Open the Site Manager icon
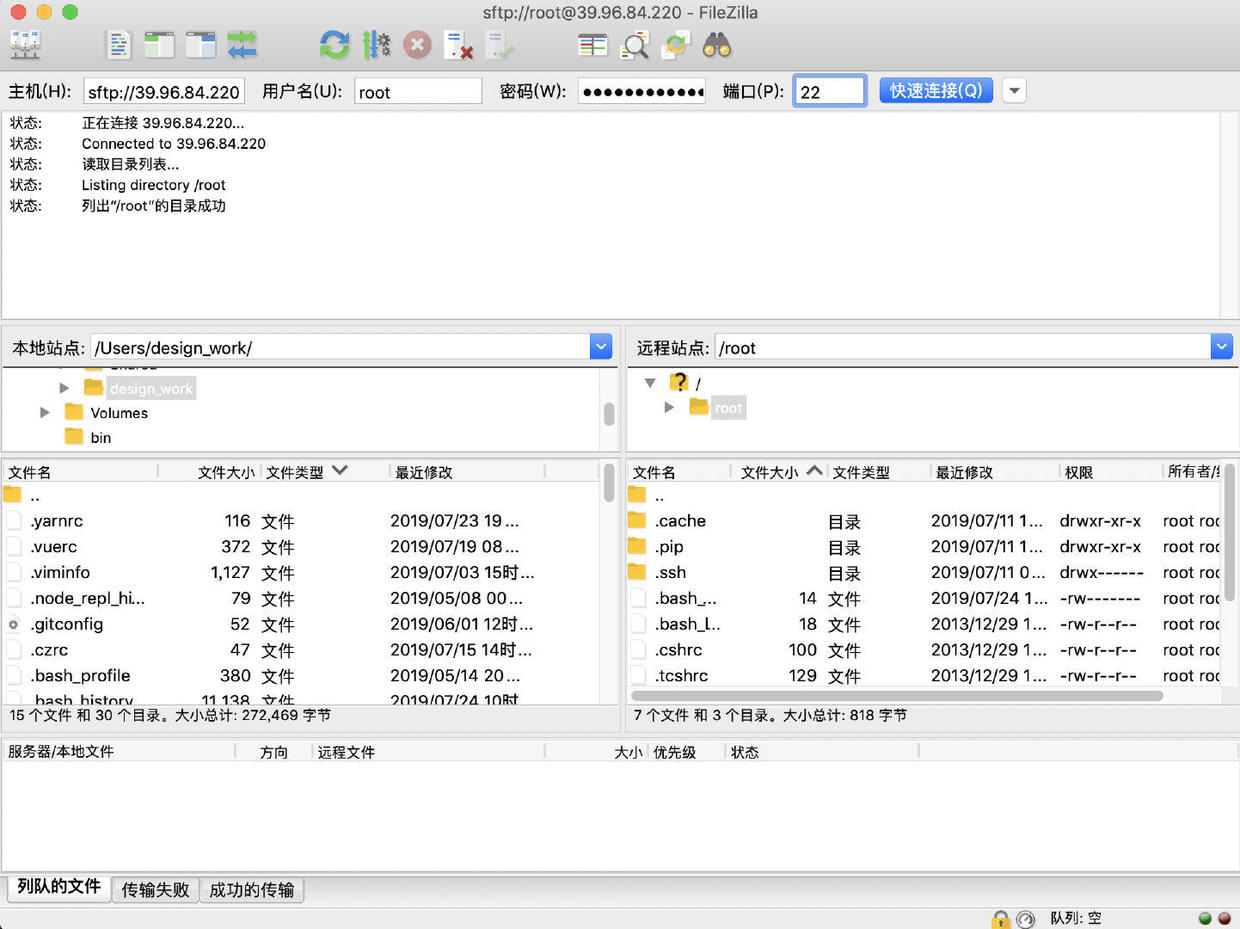1240x929 pixels. 25,44
